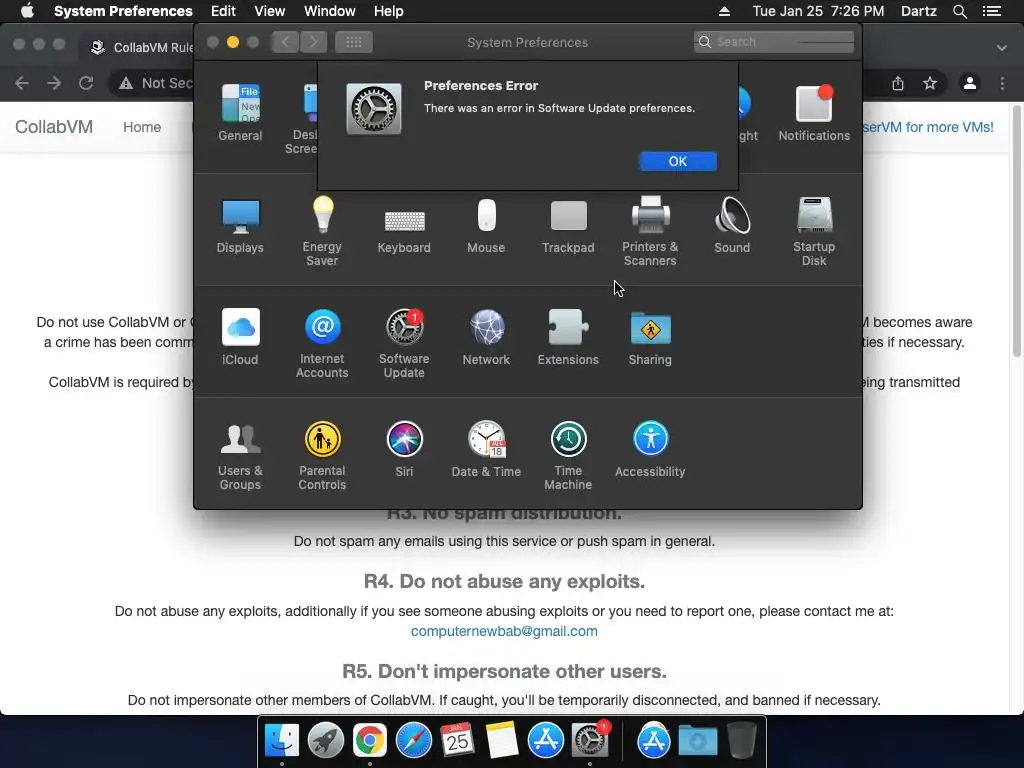Click the Show All grid button
Screen dimensions: 1024x768
pyautogui.click(x=354, y=42)
